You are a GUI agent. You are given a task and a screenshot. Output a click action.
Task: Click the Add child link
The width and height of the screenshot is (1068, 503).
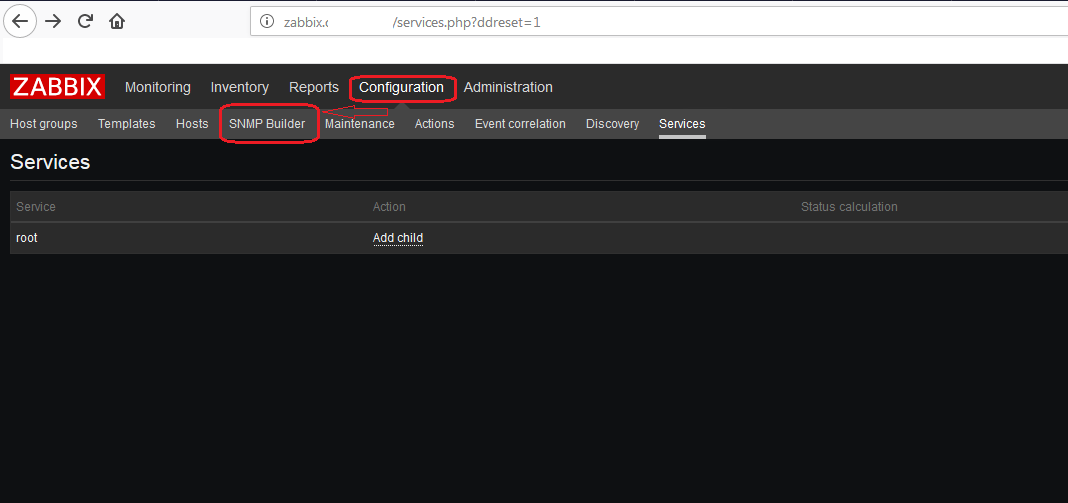tap(398, 238)
